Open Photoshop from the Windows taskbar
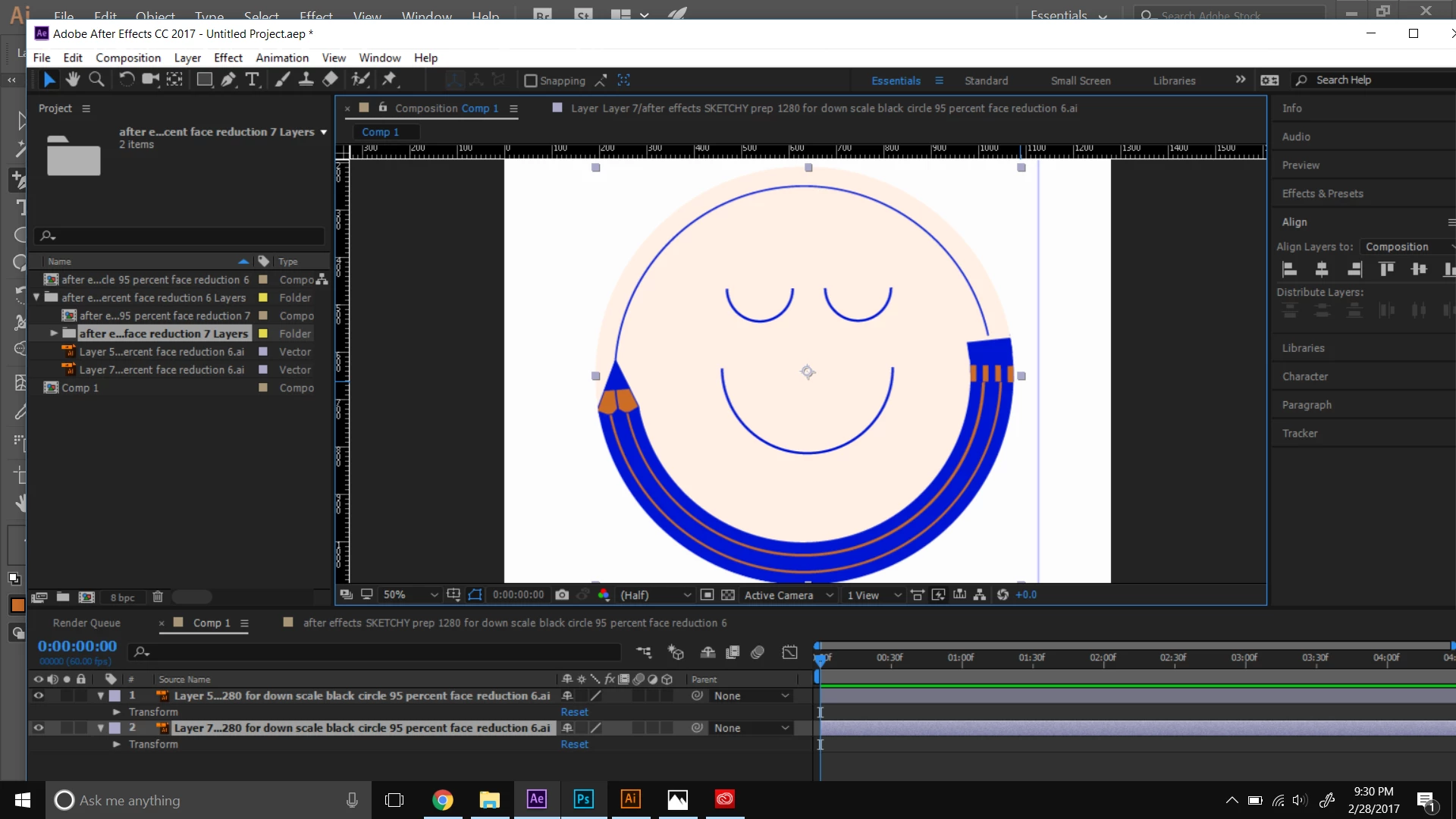 click(x=583, y=799)
